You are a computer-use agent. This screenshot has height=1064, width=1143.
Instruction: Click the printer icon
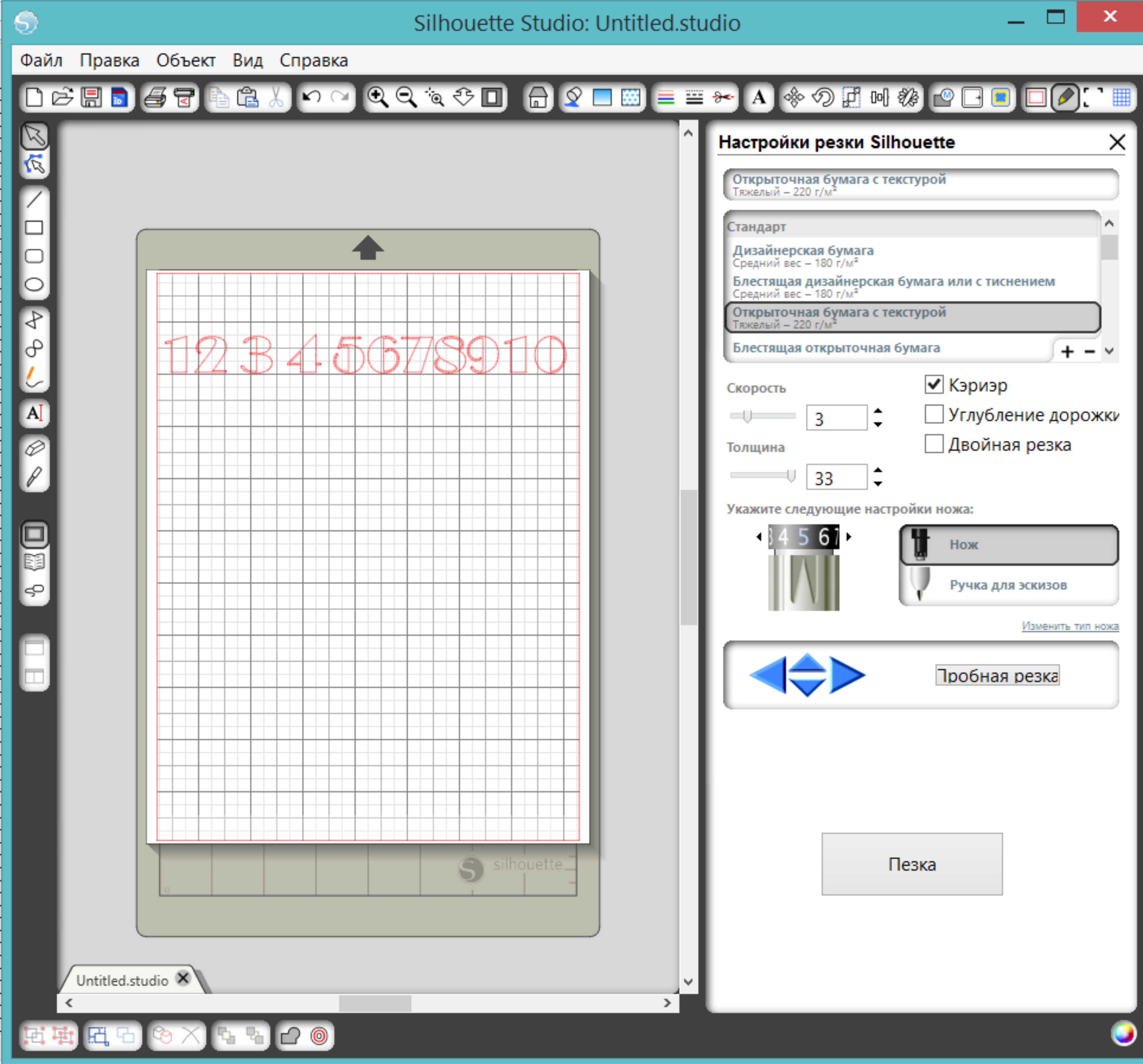(155, 97)
